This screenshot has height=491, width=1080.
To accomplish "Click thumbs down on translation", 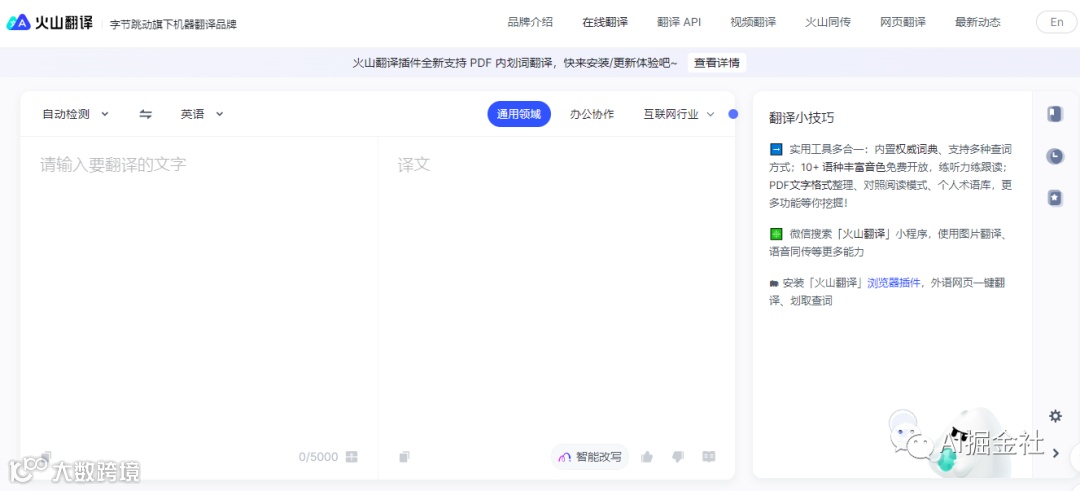I will coord(678,457).
